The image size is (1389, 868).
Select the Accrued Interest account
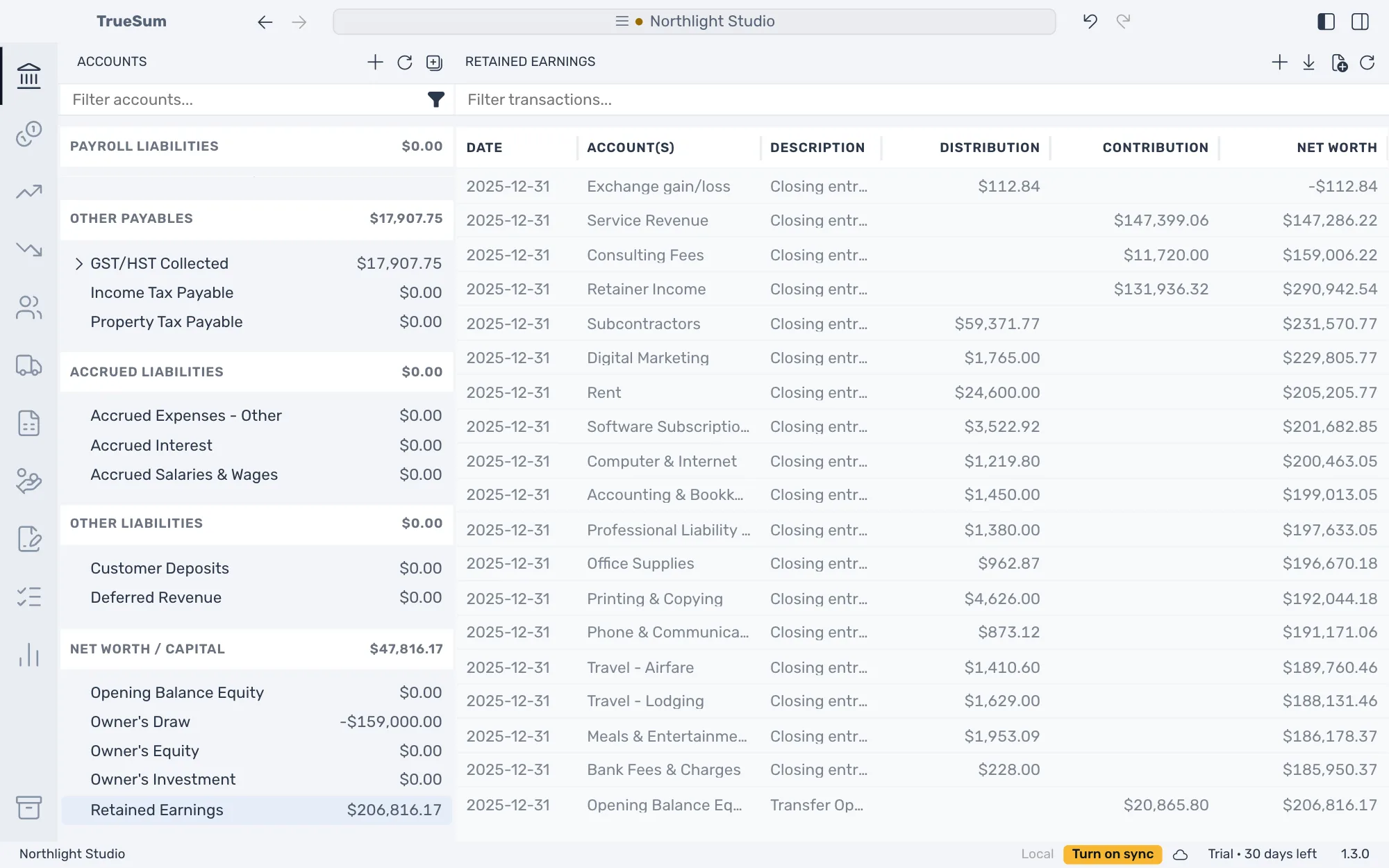(257, 446)
